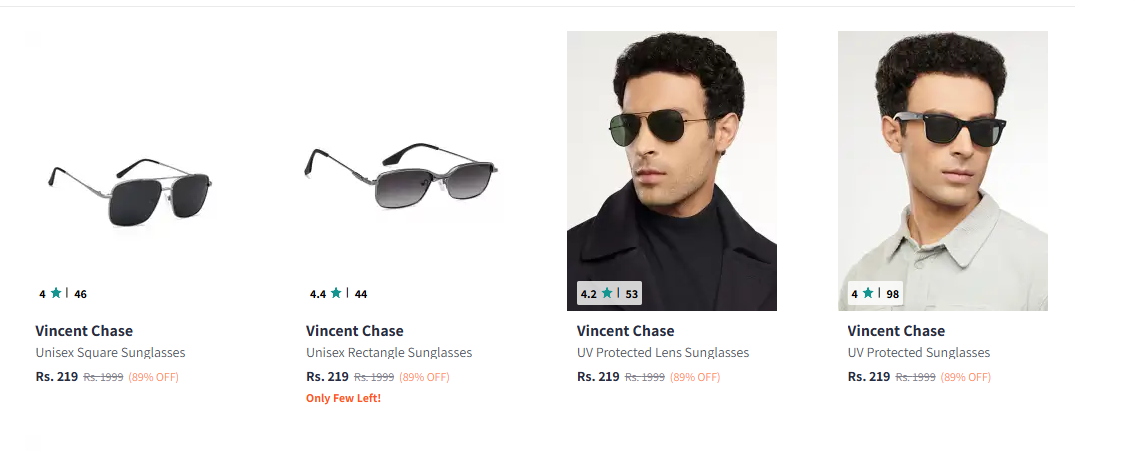Click the star icon beside rating 4 with 98 reviews
Image resolution: width=1135 pixels, height=461 pixels.
pyautogui.click(x=868, y=294)
